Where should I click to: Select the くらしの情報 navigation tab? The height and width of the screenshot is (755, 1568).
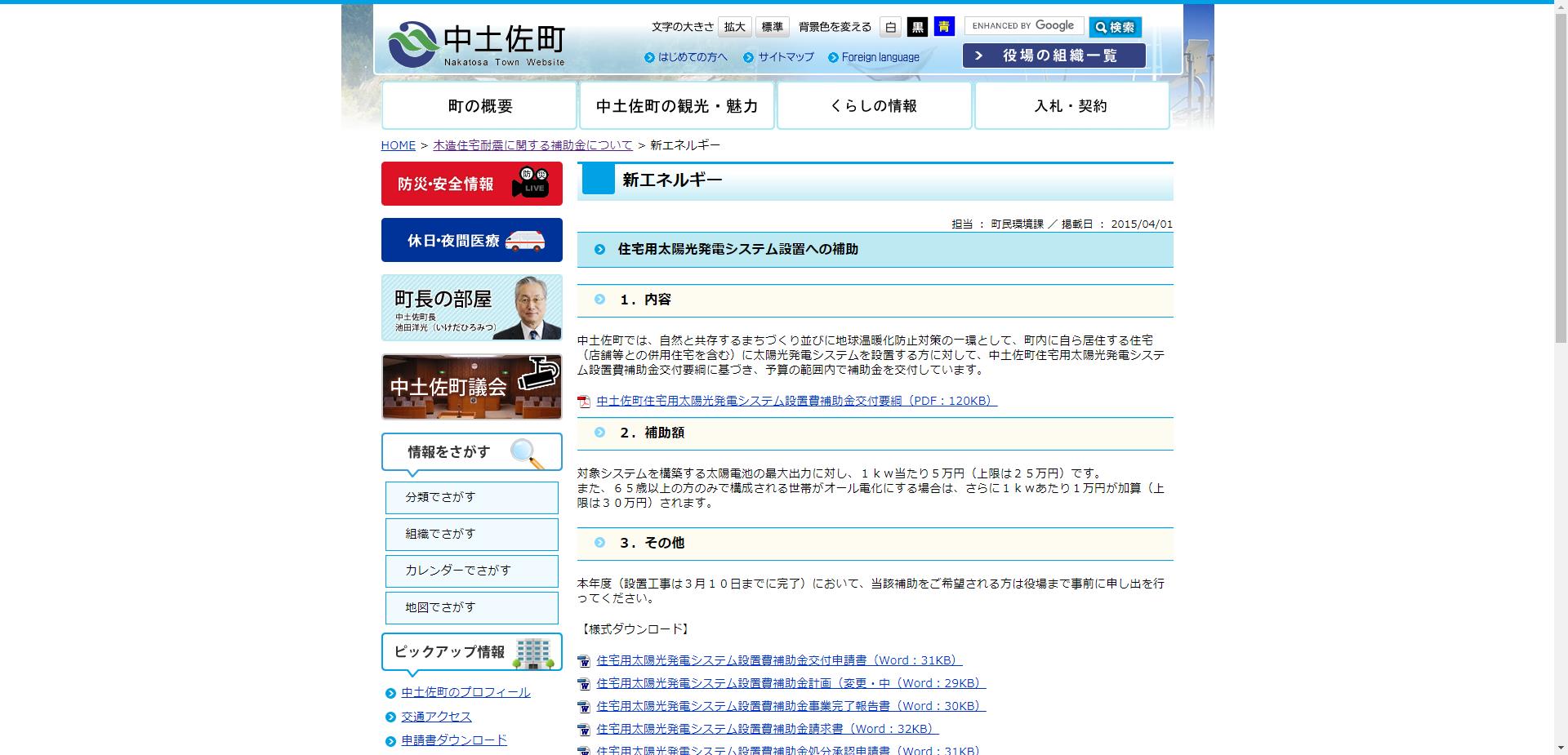tap(874, 105)
